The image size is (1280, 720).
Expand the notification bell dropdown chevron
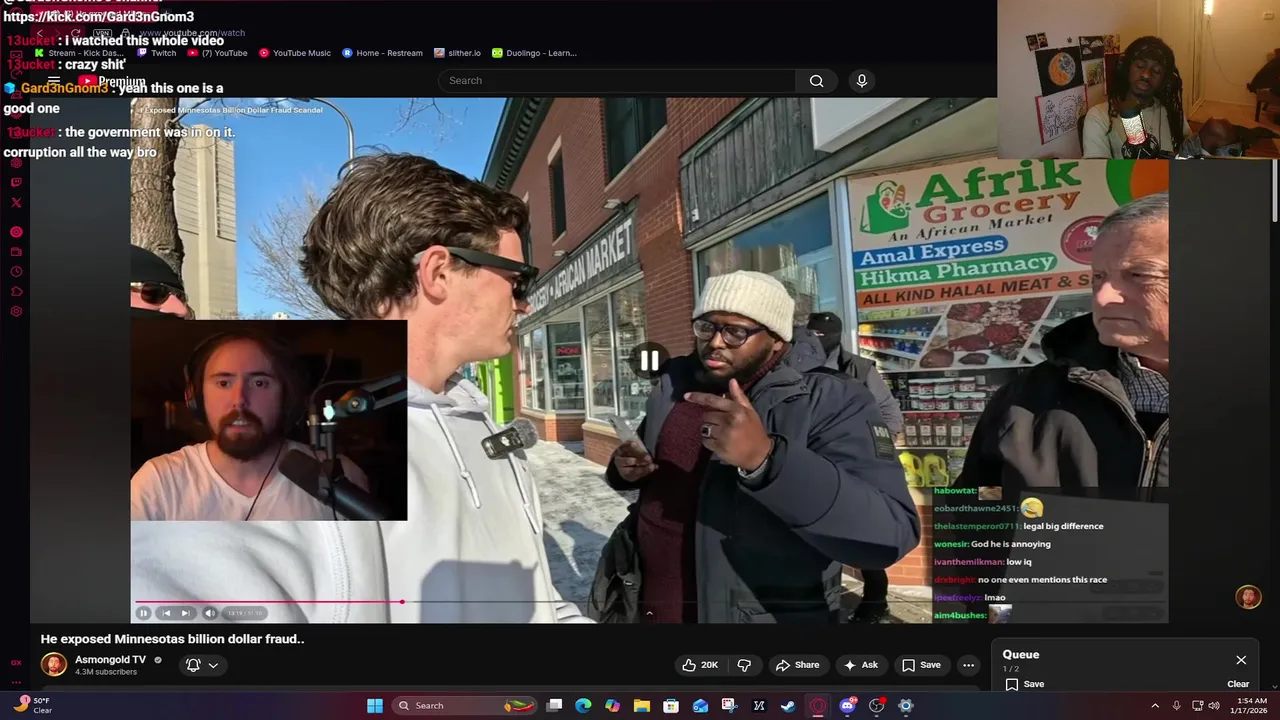coord(213,665)
